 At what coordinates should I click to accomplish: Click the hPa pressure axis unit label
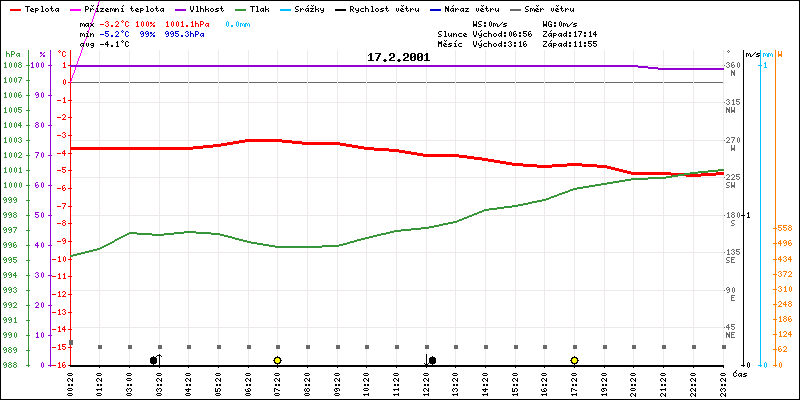12,54
